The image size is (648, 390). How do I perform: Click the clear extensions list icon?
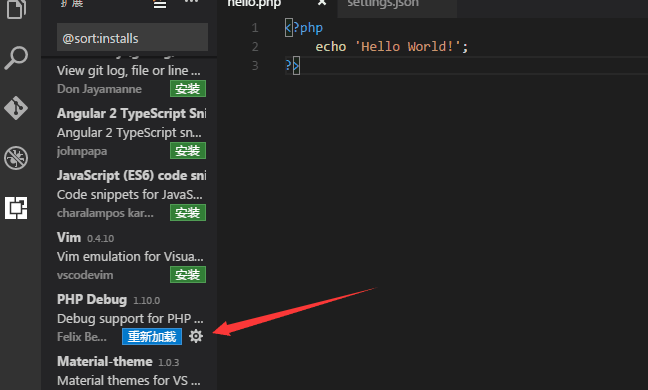pyautogui.click(x=160, y=4)
